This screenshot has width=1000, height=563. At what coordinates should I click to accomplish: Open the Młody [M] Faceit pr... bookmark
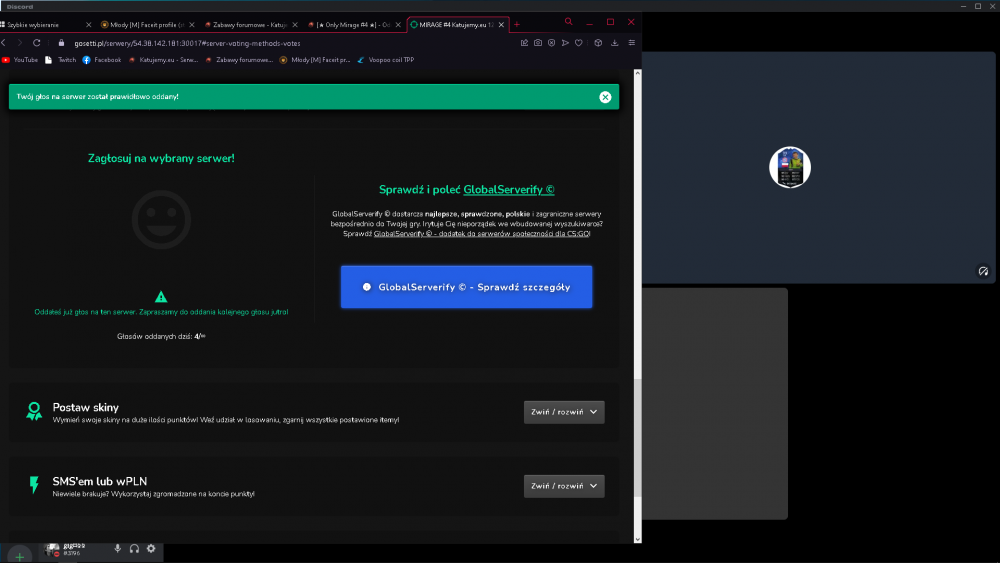tap(315, 60)
